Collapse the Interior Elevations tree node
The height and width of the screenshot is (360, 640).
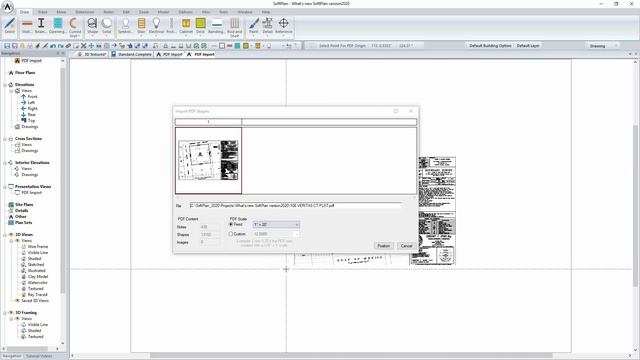(5, 162)
